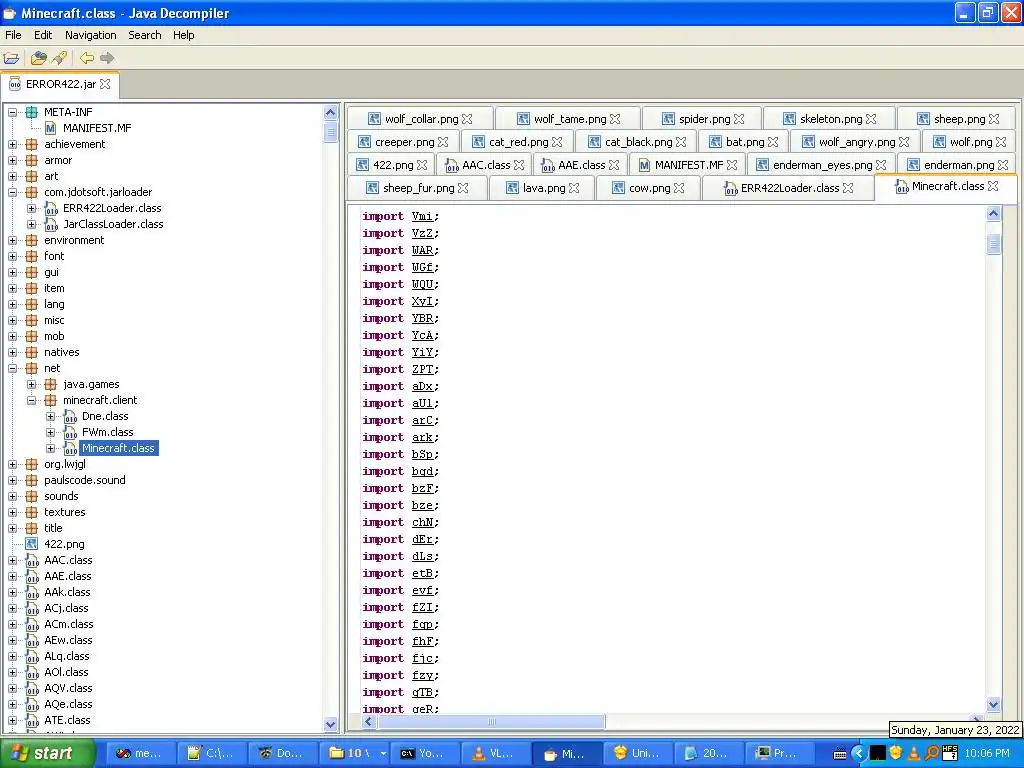Click the armor package icon
This screenshot has width=1024, height=768.
[x=31, y=160]
